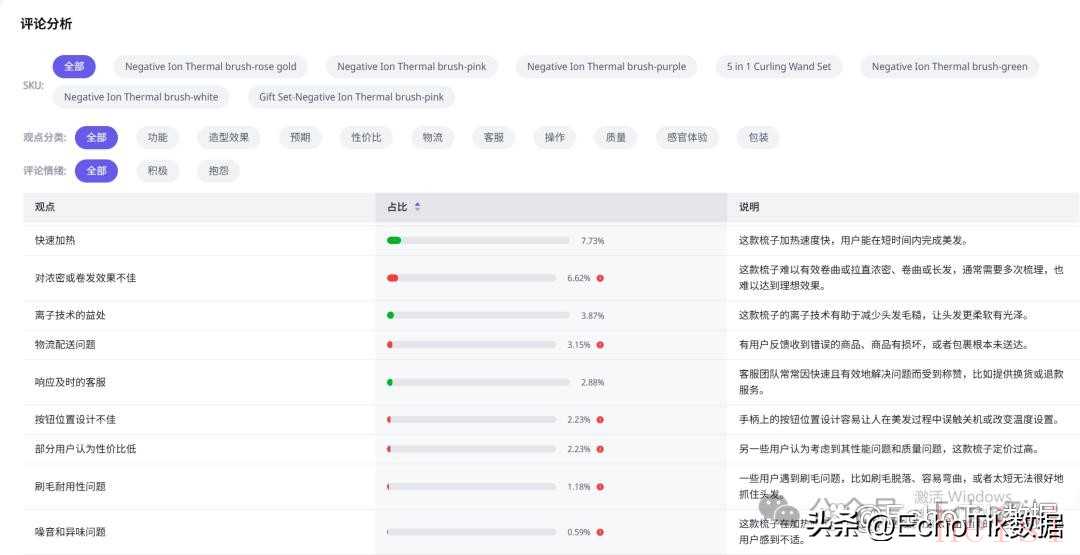
Task: Click red dot next to 6.62% value
Action: pyautogui.click(x=600, y=278)
